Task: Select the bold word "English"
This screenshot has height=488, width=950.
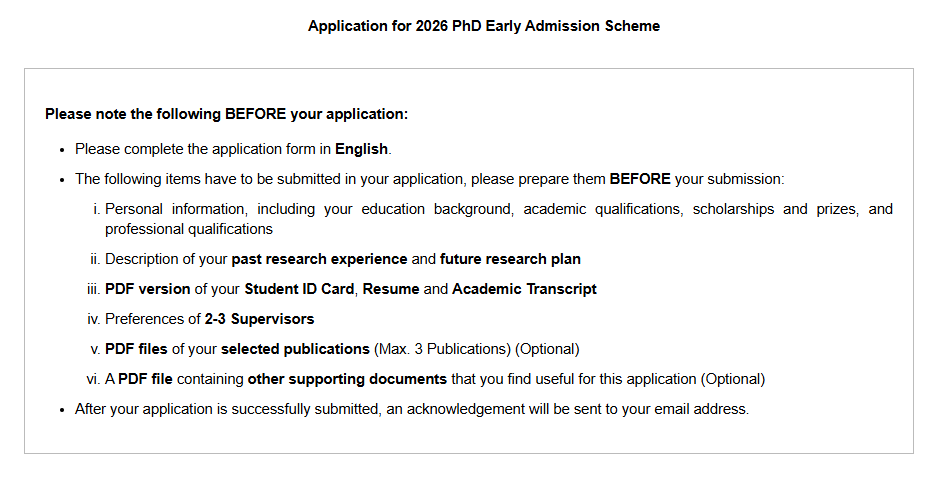Action: 361,149
